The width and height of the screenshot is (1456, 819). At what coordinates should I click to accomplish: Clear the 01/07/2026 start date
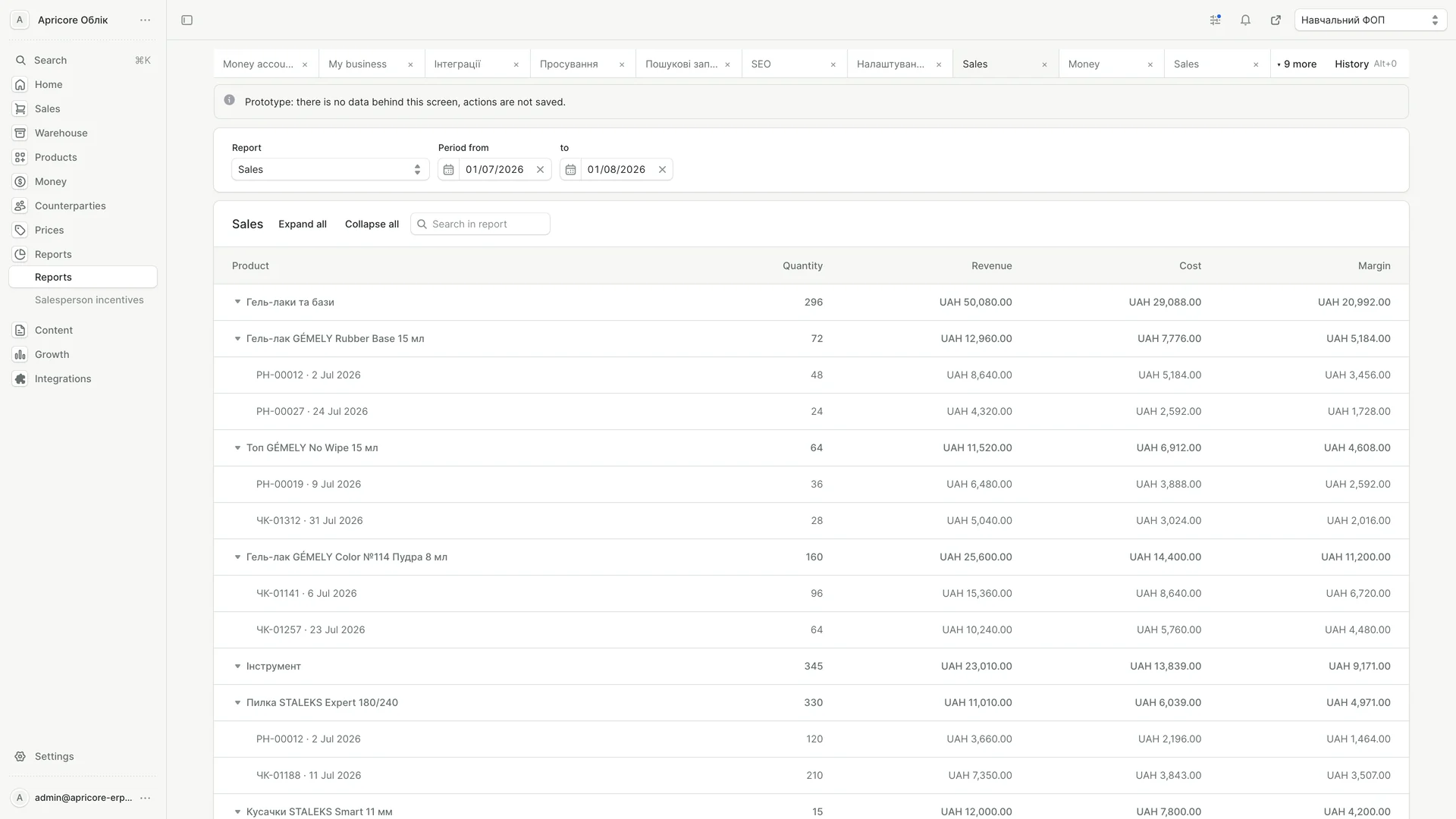[x=540, y=169]
